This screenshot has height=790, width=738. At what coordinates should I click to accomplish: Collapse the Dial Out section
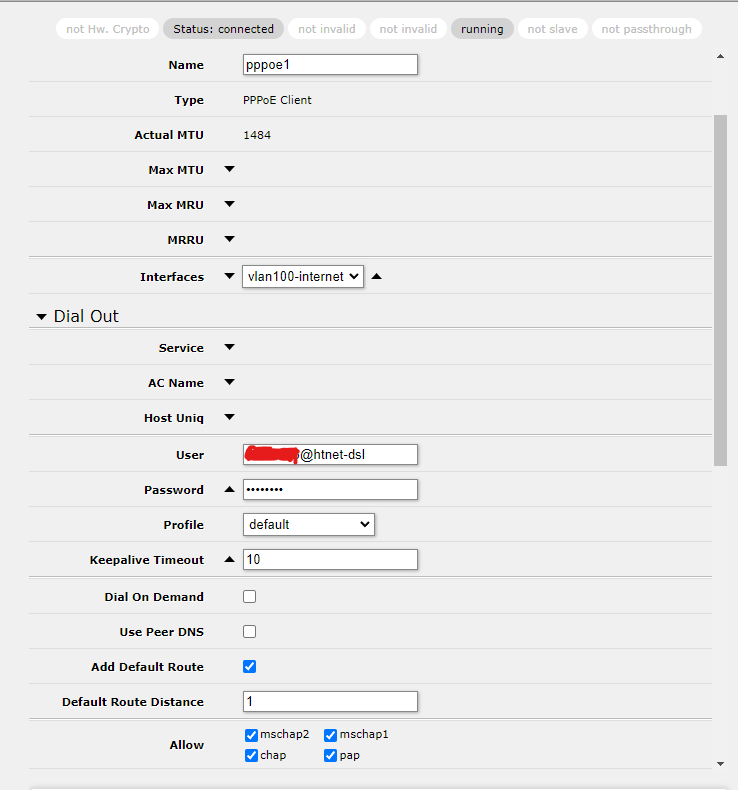tap(42, 317)
